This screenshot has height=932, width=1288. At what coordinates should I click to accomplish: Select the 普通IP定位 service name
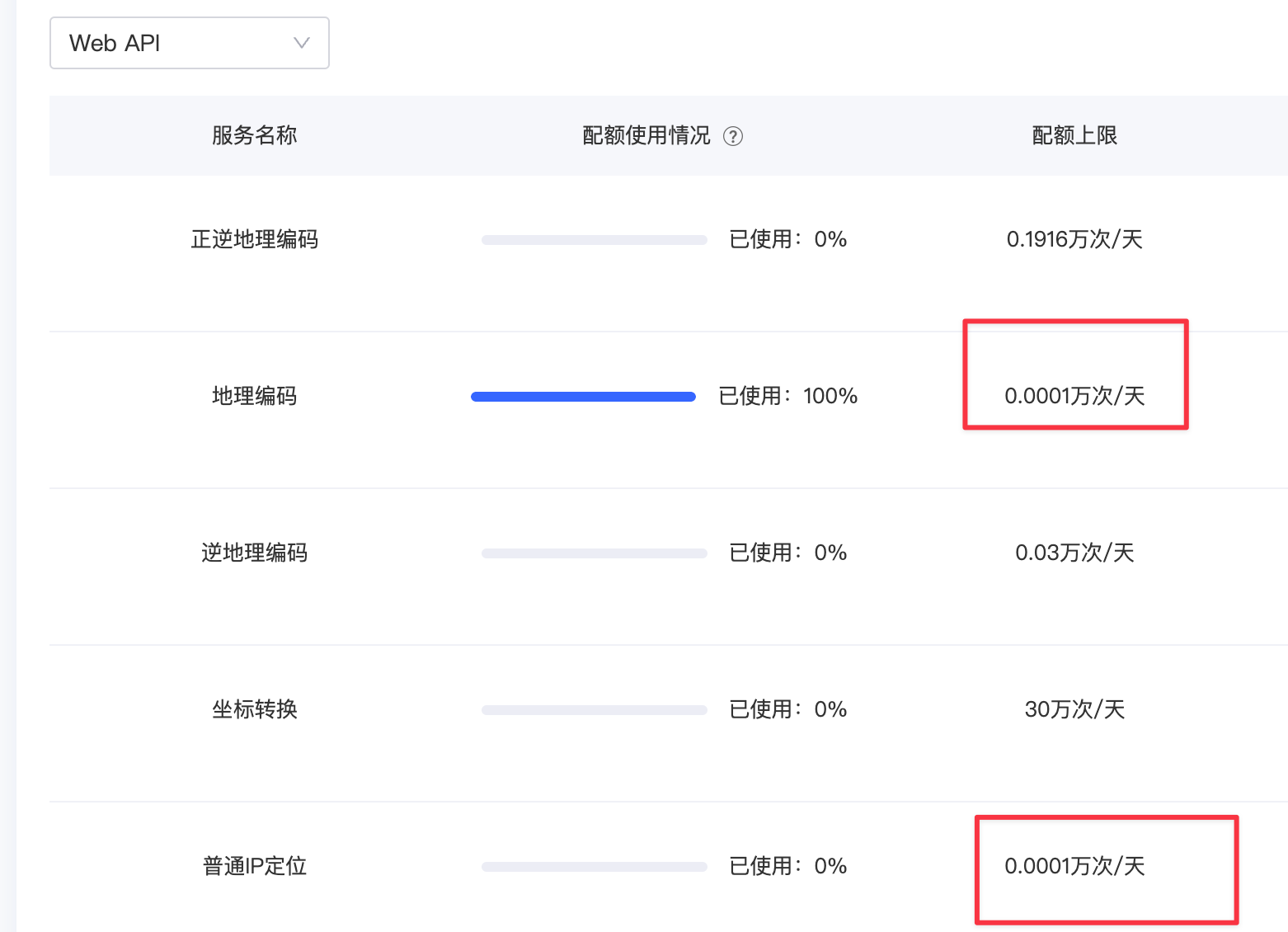[x=254, y=866]
